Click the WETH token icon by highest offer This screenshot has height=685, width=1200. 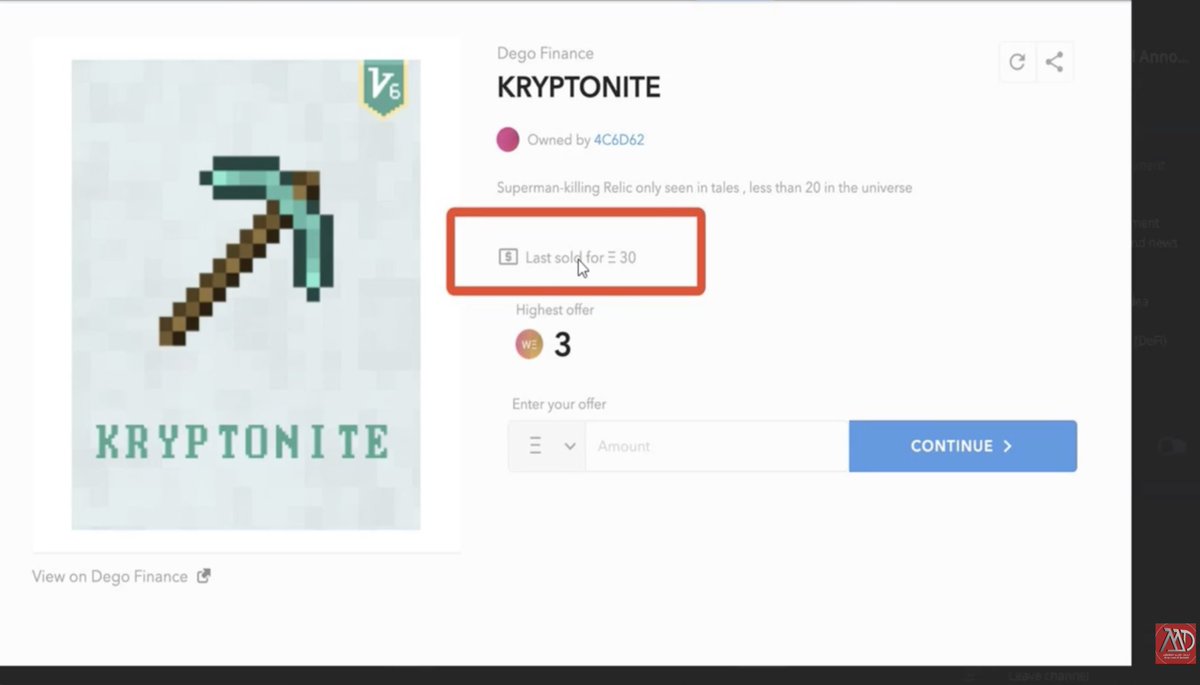click(x=529, y=344)
